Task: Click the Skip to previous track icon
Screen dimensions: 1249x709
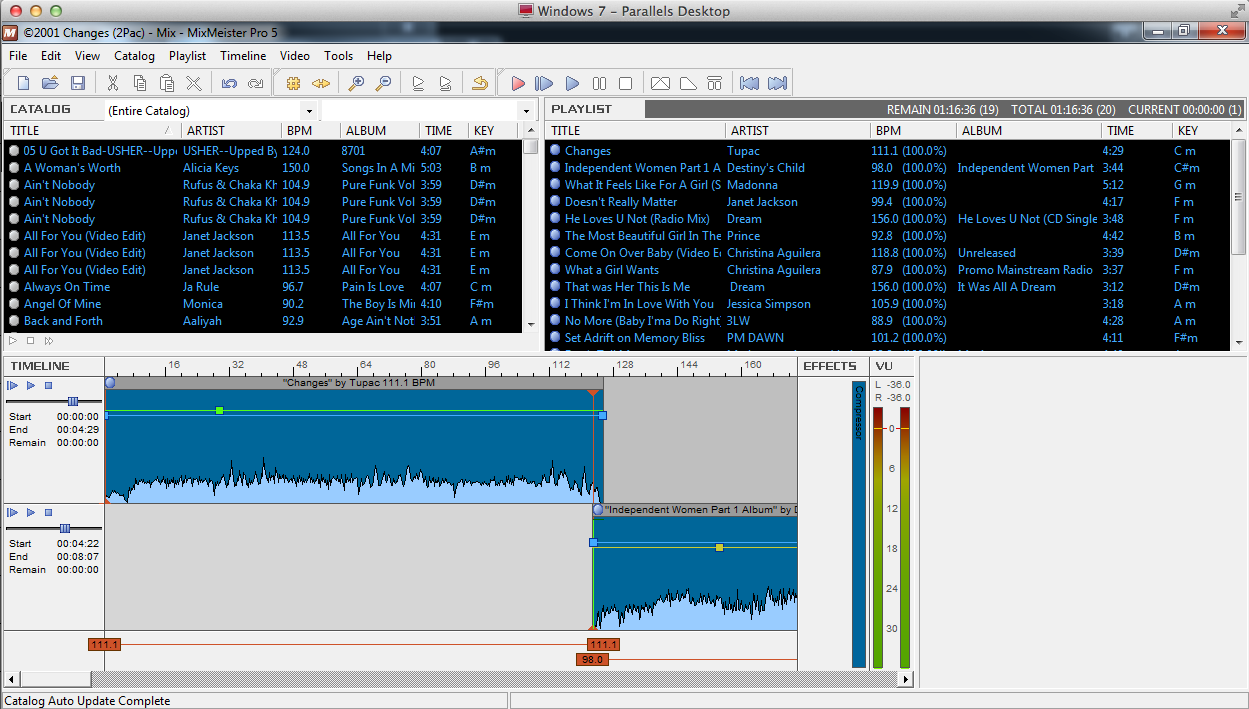Action: 749,83
